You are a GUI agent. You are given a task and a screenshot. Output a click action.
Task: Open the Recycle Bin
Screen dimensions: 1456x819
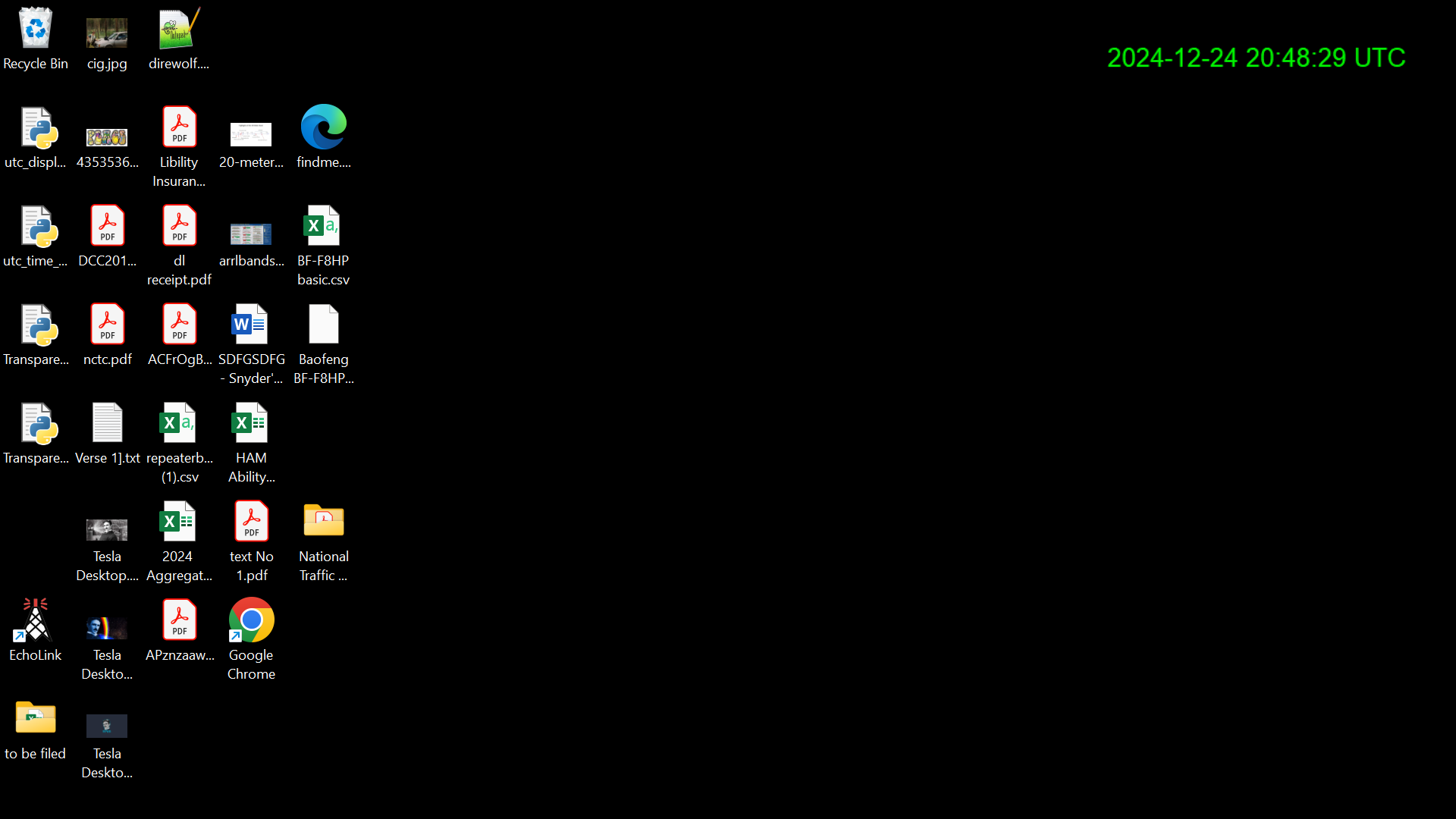(x=36, y=39)
